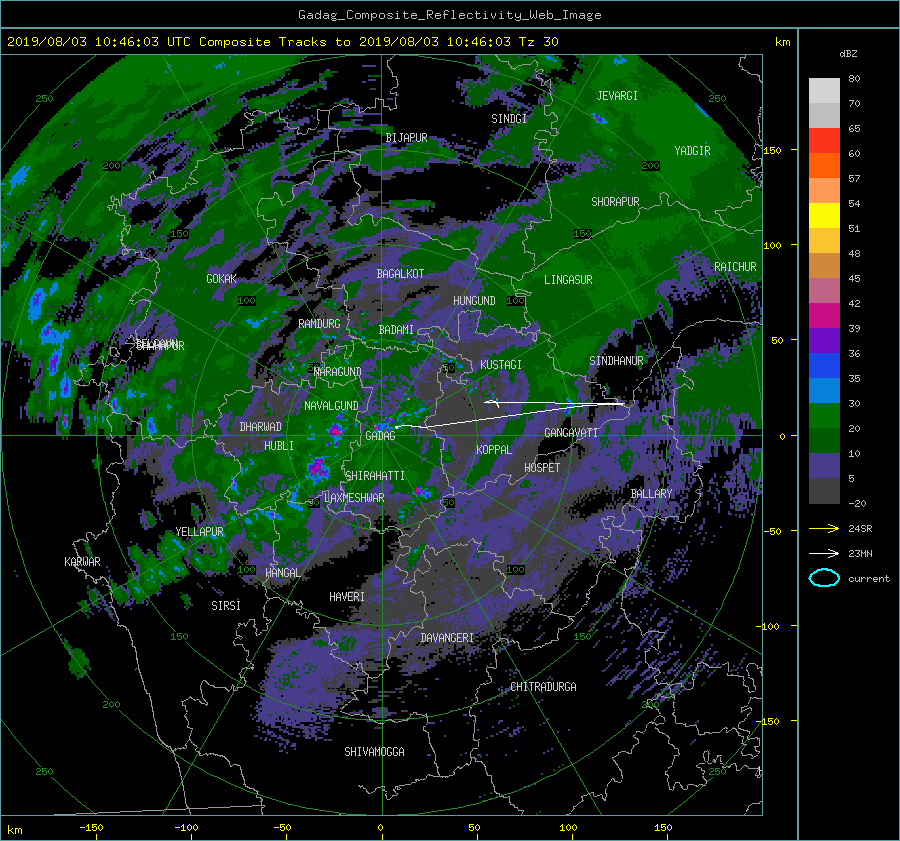Click the DAVANGERI city label
900x841 pixels.
pyautogui.click(x=447, y=638)
